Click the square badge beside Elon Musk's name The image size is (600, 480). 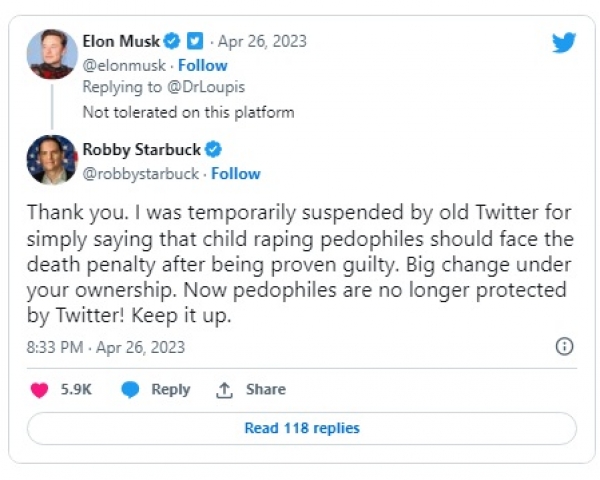(195, 42)
